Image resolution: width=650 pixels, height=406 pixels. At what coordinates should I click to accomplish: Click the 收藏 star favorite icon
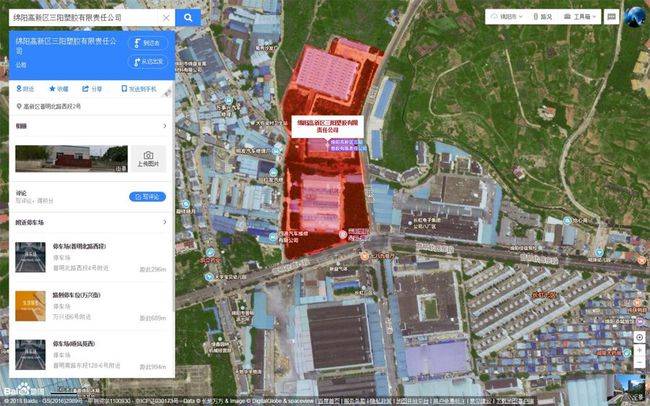59,89
